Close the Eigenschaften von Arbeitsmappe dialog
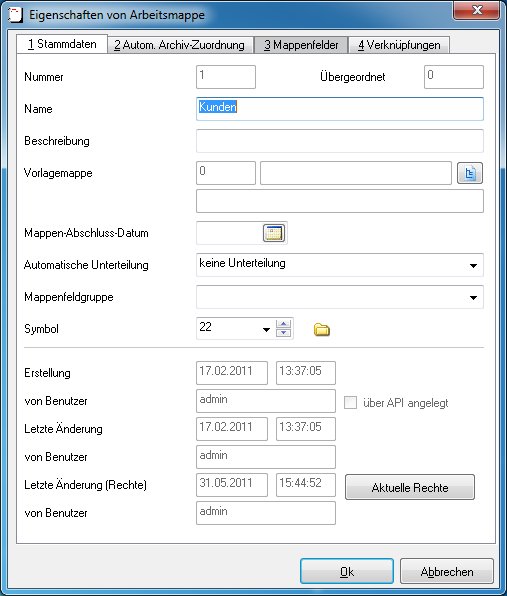Screen dimensions: 507x596 (x=477, y=10)
